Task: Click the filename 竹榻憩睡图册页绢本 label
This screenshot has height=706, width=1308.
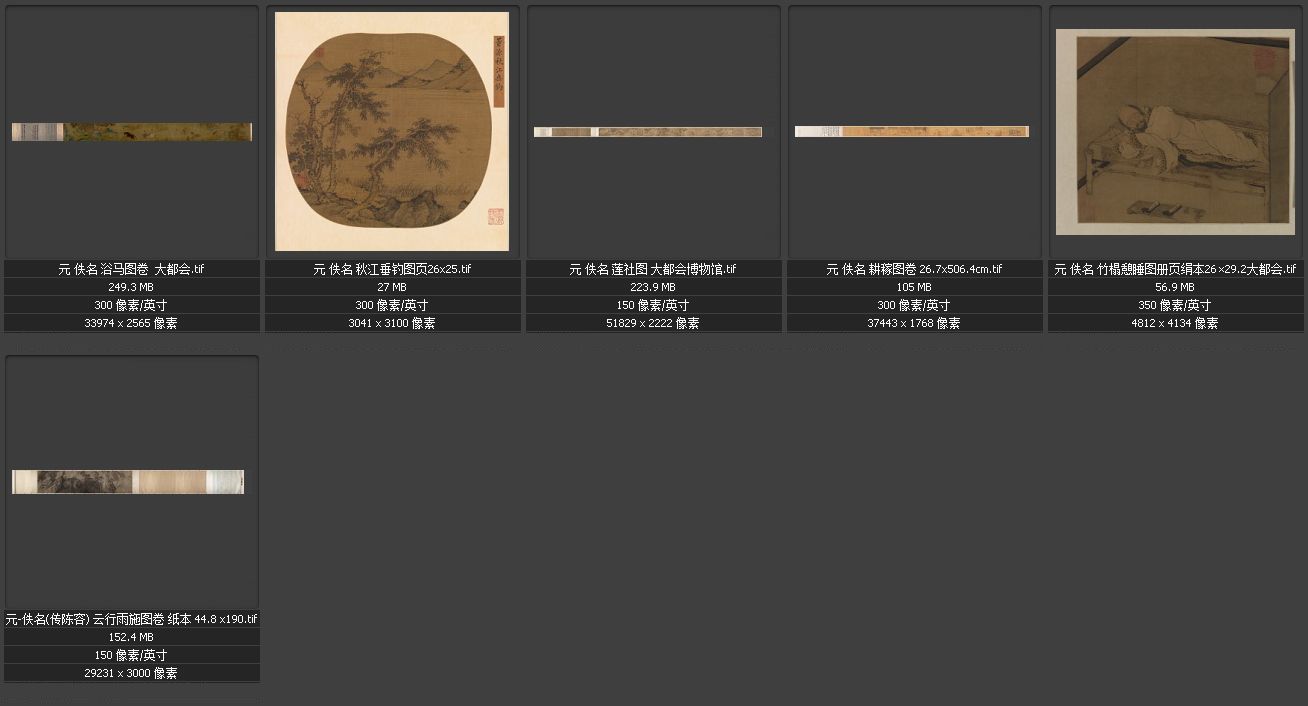Action: point(1175,269)
